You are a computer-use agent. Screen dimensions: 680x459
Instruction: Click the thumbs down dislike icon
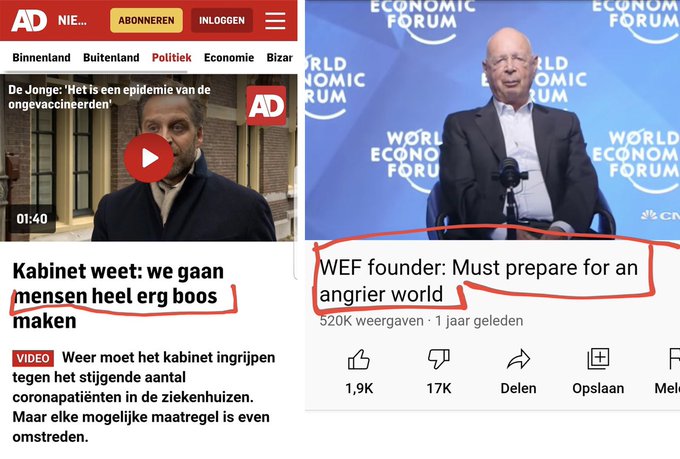pyautogui.click(x=438, y=360)
